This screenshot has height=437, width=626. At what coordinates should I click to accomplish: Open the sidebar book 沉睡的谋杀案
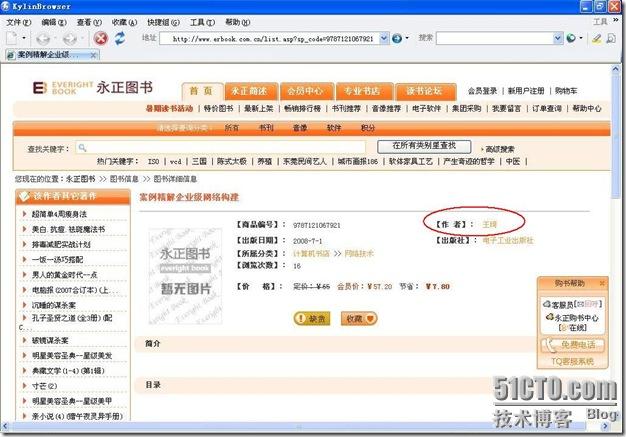53,305
